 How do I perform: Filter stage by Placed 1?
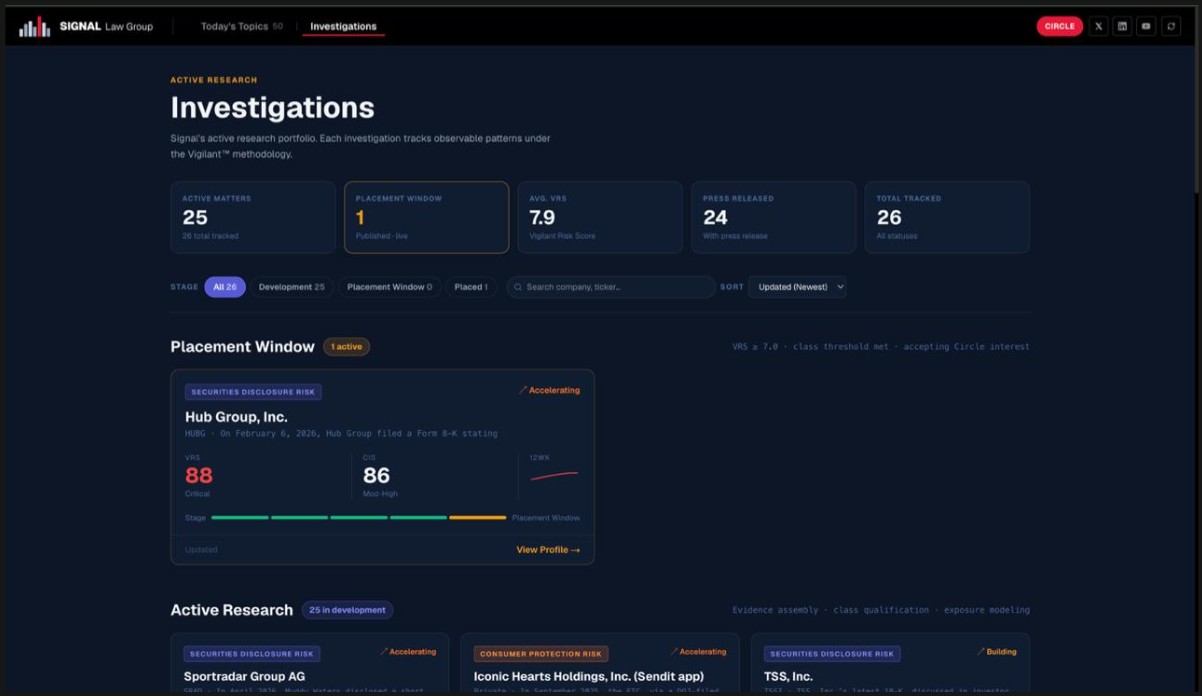point(471,287)
